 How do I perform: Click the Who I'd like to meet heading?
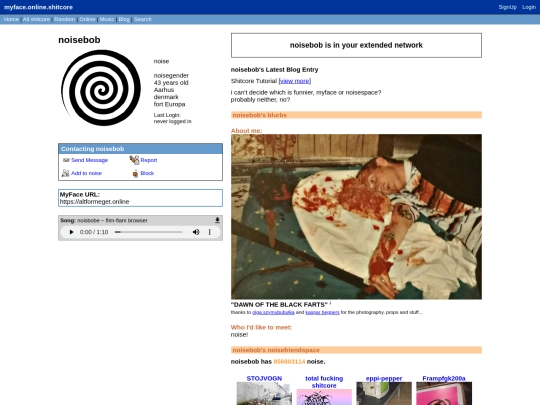click(x=261, y=327)
